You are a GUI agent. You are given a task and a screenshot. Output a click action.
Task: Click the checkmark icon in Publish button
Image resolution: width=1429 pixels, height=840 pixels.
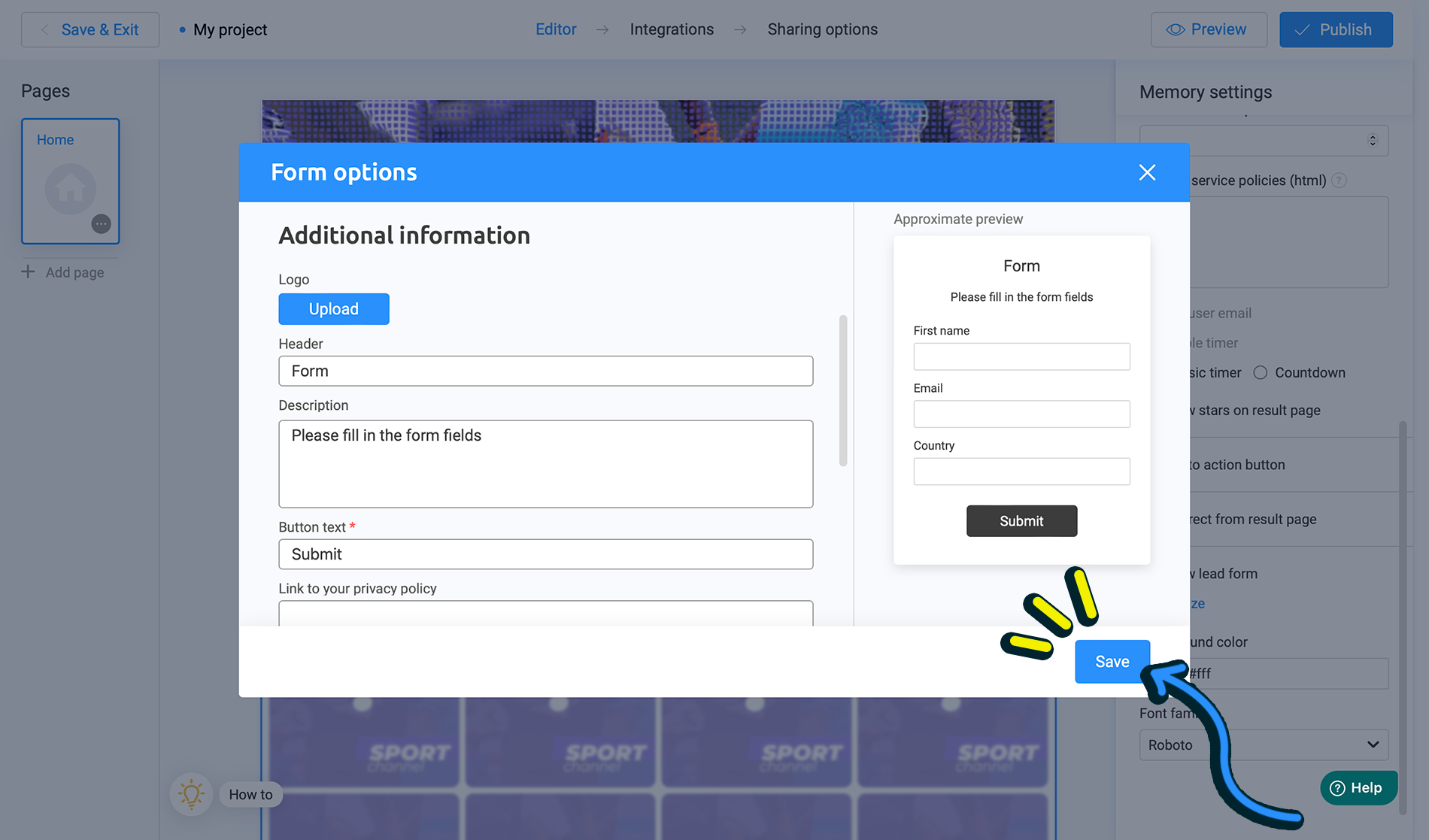[1303, 29]
